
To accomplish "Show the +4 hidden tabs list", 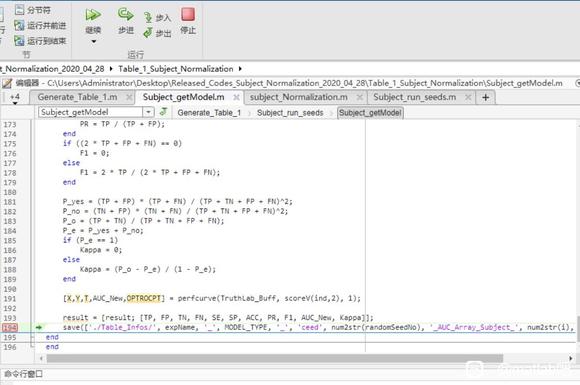I will pos(15,98).
